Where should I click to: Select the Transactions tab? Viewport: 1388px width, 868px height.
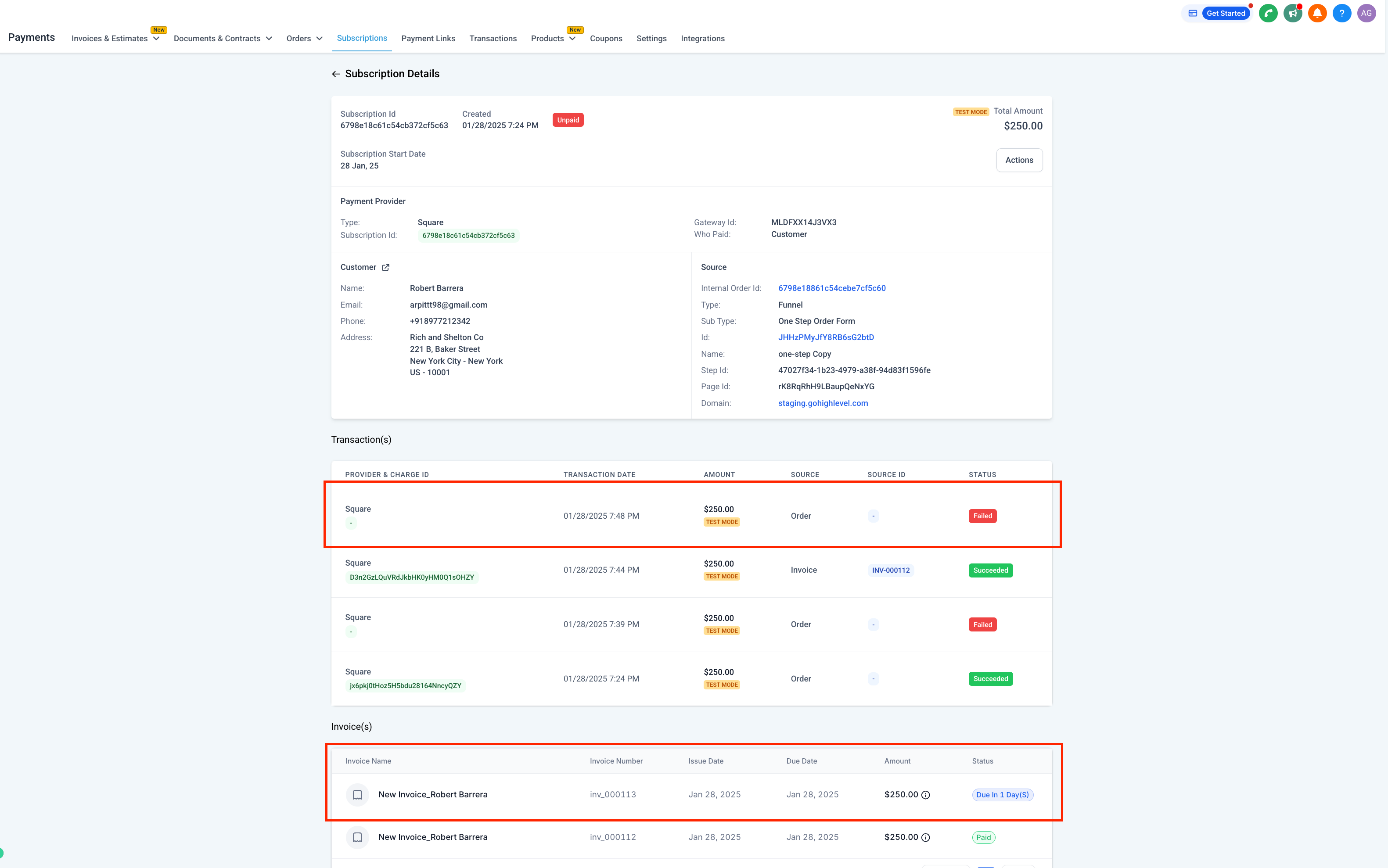[493, 38]
